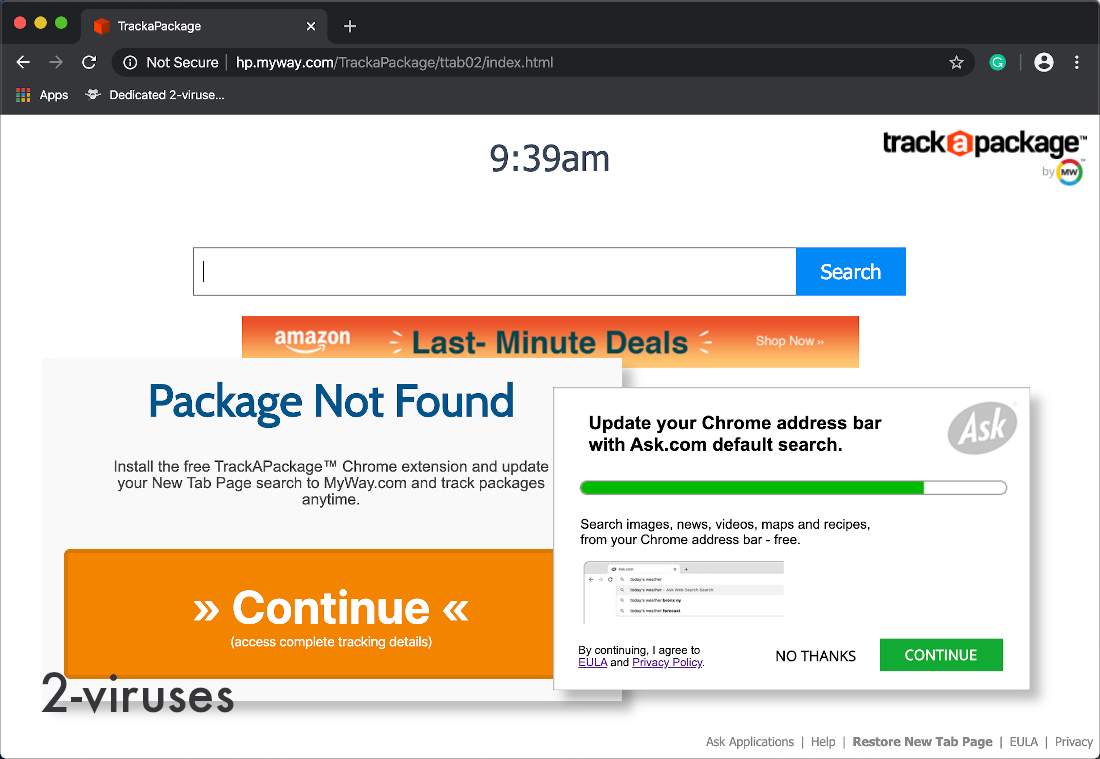Click the Grammarly extension icon
The width and height of the screenshot is (1100, 759).
(x=997, y=62)
